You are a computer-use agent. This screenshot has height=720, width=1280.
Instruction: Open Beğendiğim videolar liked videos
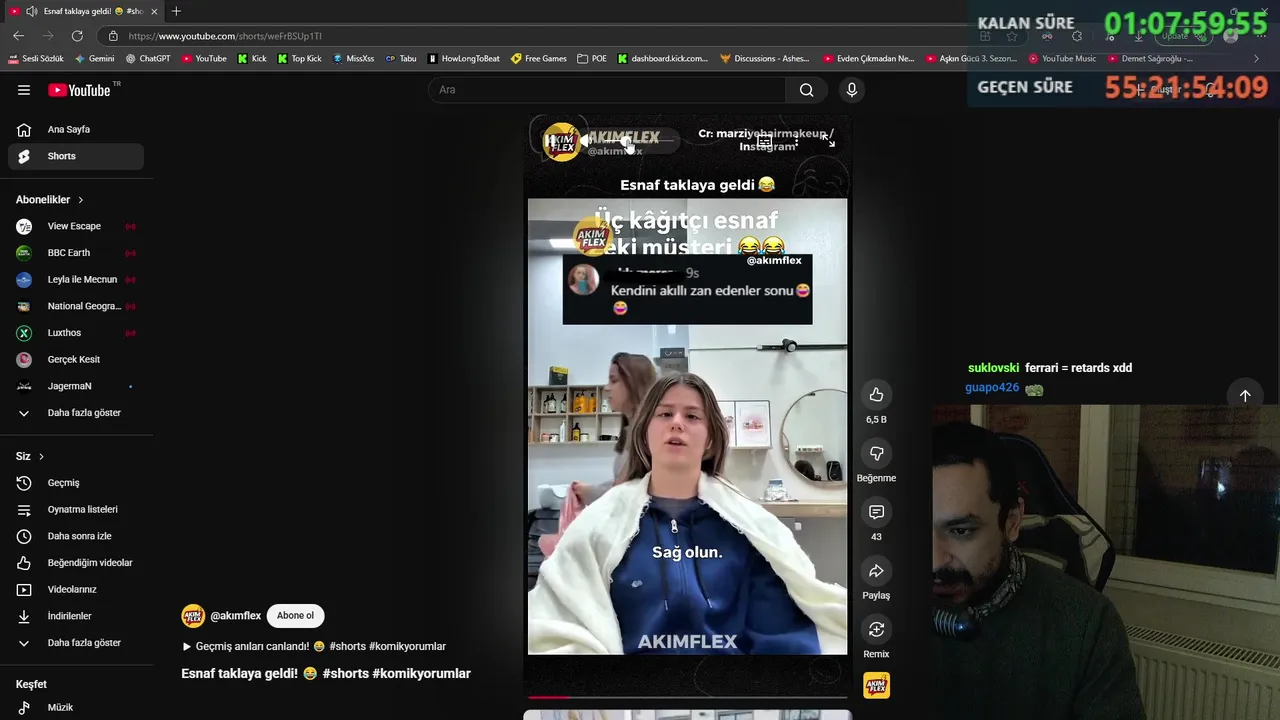pyautogui.click(x=76, y=563)
